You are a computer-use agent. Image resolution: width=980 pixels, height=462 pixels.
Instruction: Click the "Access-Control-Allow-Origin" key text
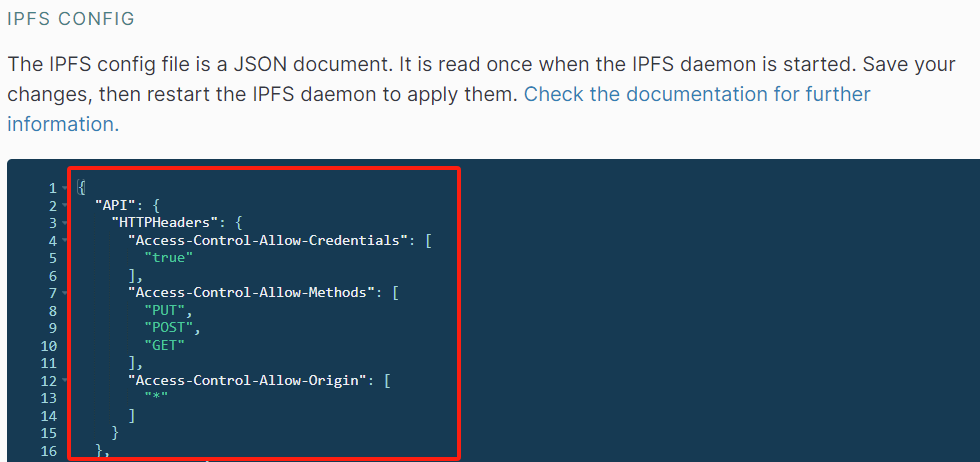tap(246, 380)
